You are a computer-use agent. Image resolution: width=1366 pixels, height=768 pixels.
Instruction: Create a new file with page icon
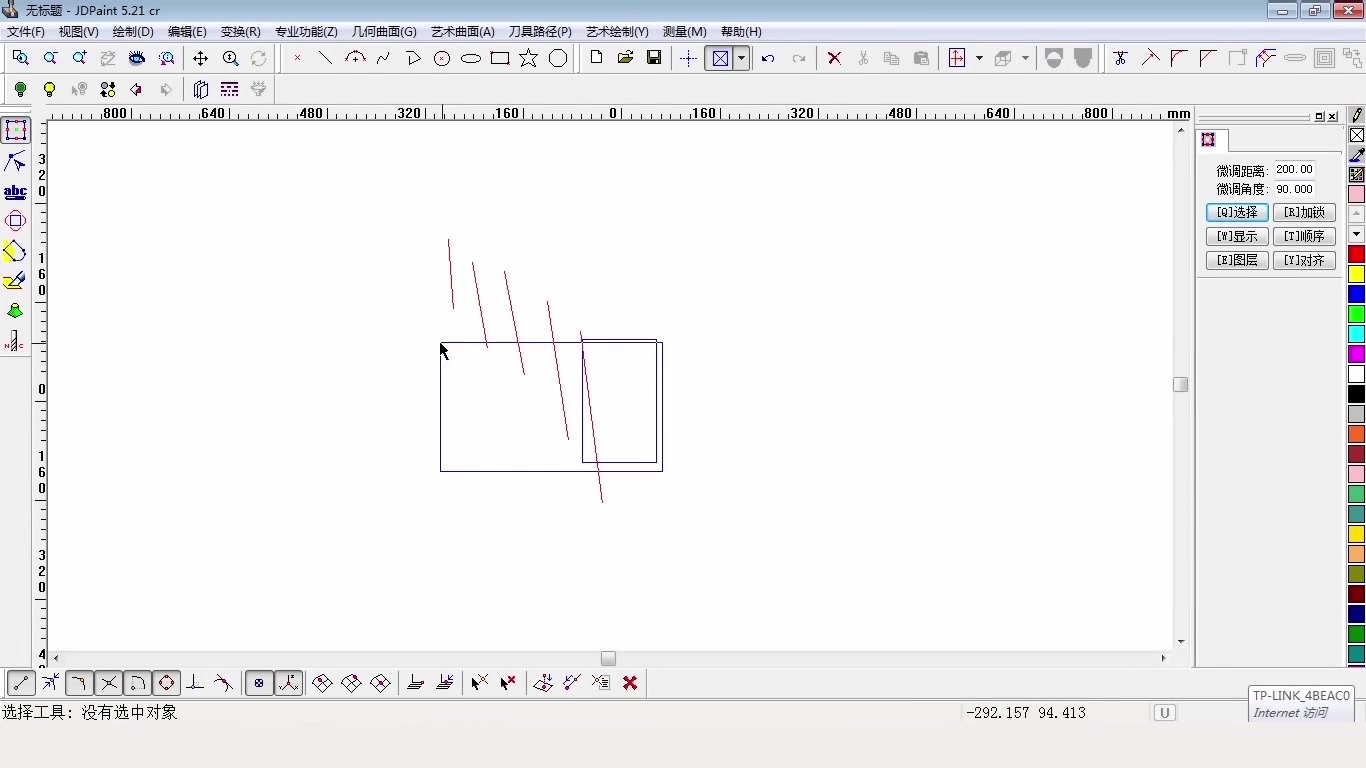pos(597,58)
